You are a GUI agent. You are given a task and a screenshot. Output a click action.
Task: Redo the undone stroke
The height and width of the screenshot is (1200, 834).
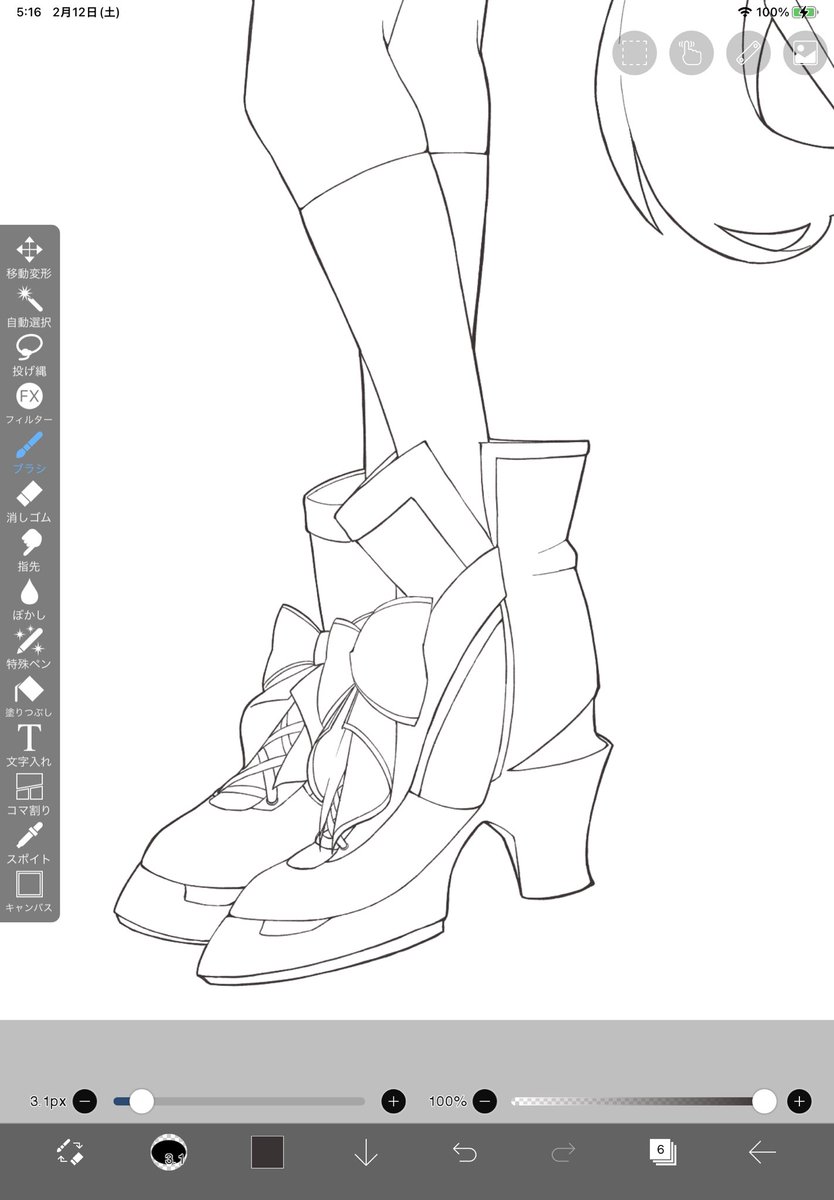(x=563, y=1153)
